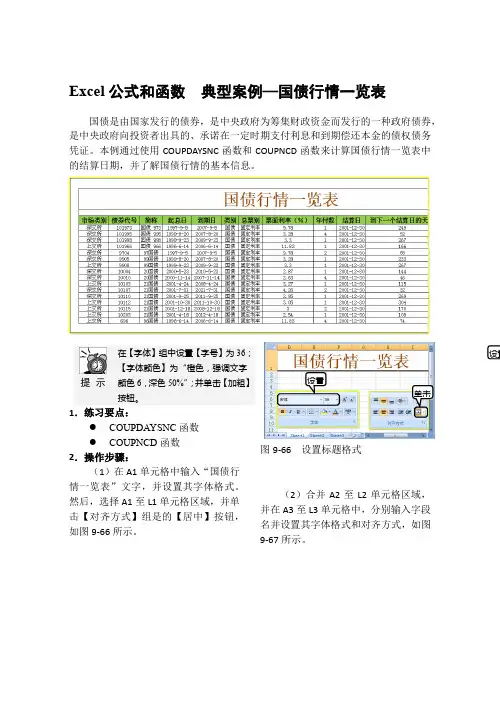
Task: Click the '票面利率（%）' table header
Action: click(287, 220)
